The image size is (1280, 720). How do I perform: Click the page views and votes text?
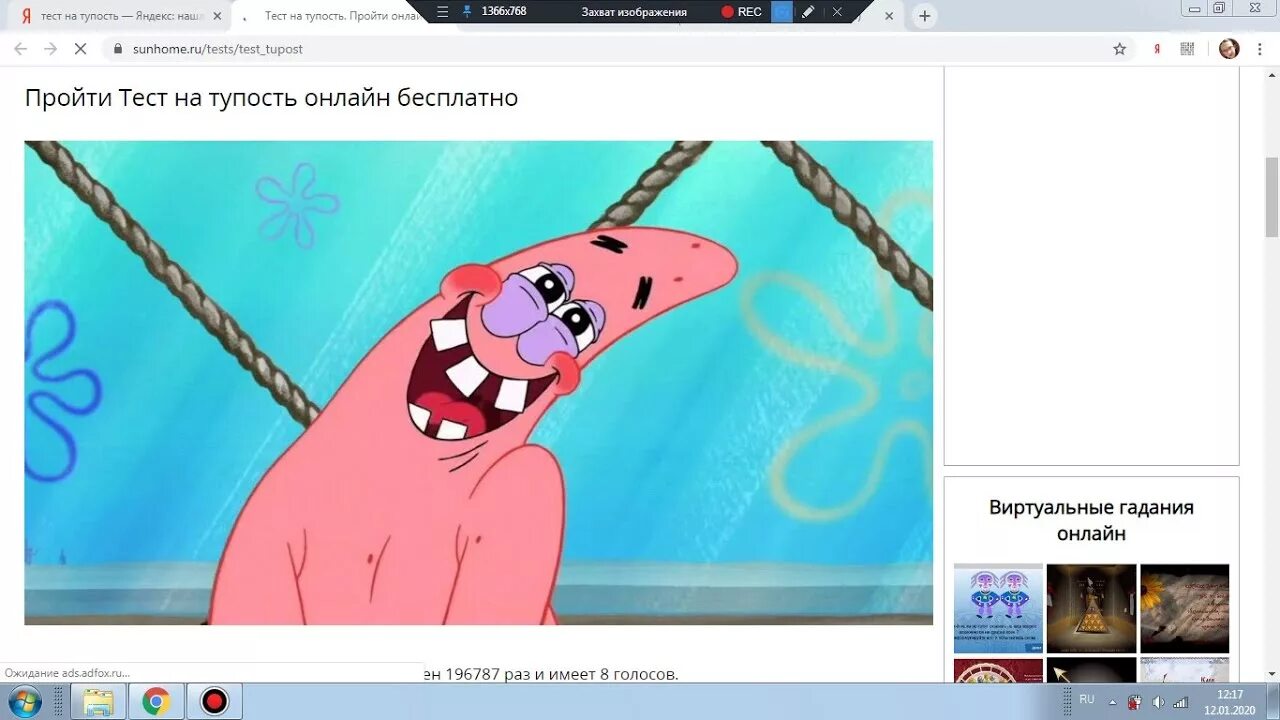[551, 674]
